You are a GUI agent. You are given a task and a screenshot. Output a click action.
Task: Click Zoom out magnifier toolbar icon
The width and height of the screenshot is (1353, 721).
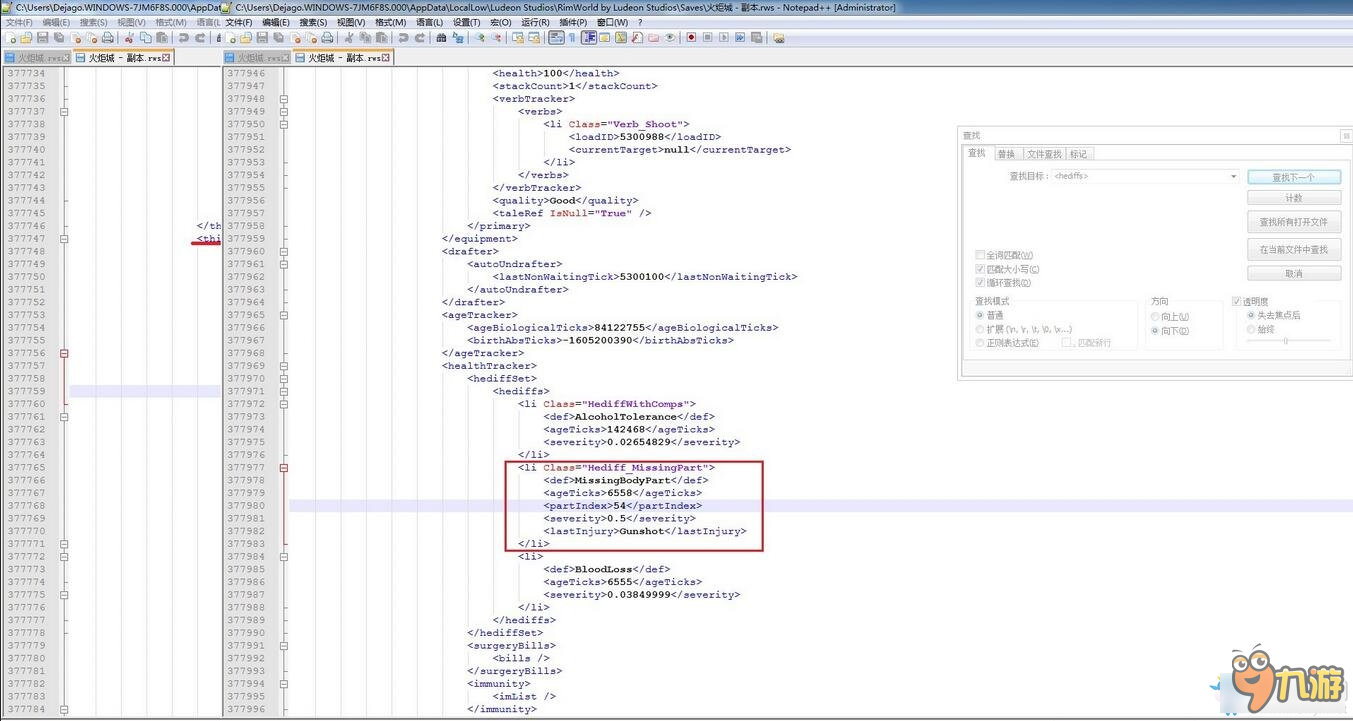coord(496,38)
